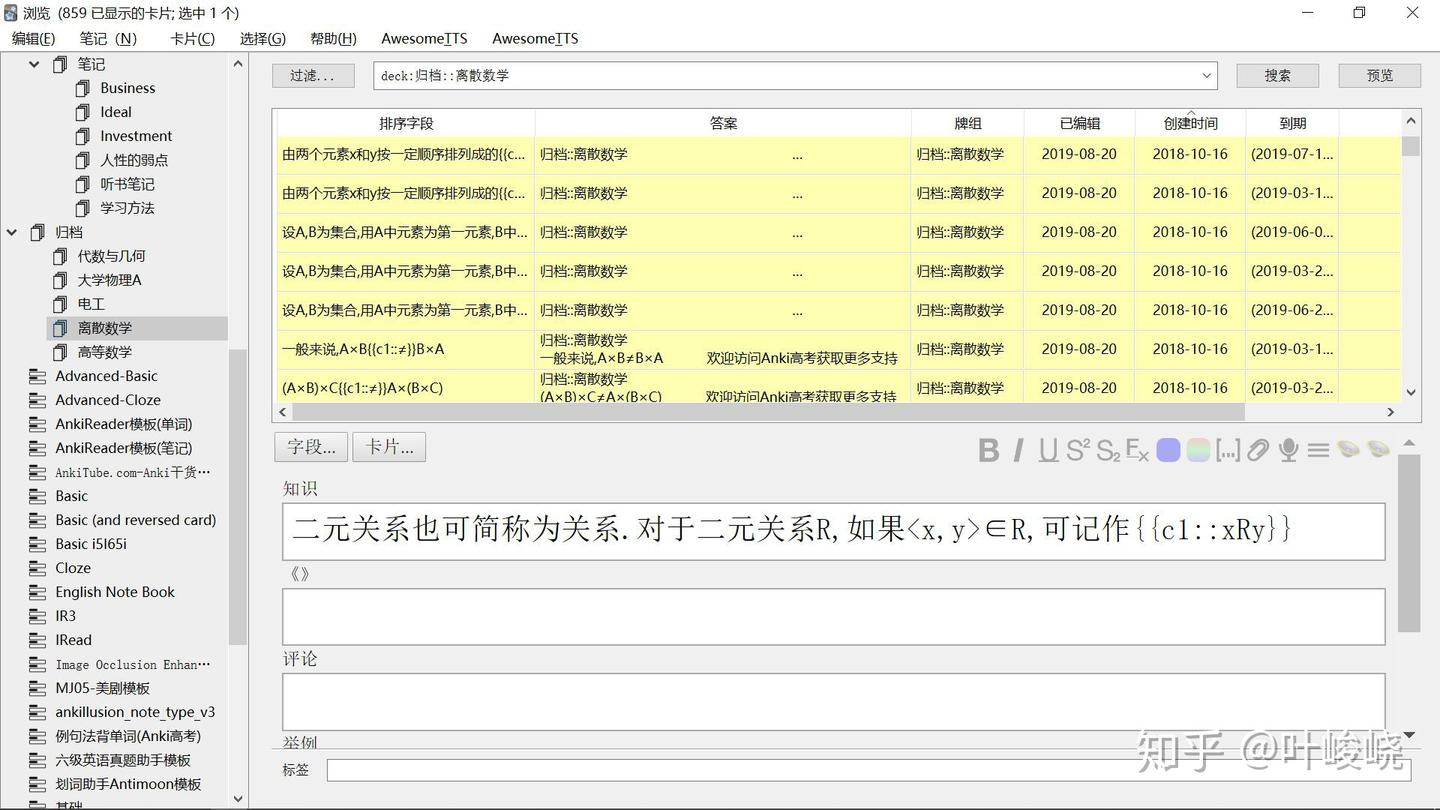Apply superscript formatting
This screenshot has height=810, width=1440.
(1077, 451)
